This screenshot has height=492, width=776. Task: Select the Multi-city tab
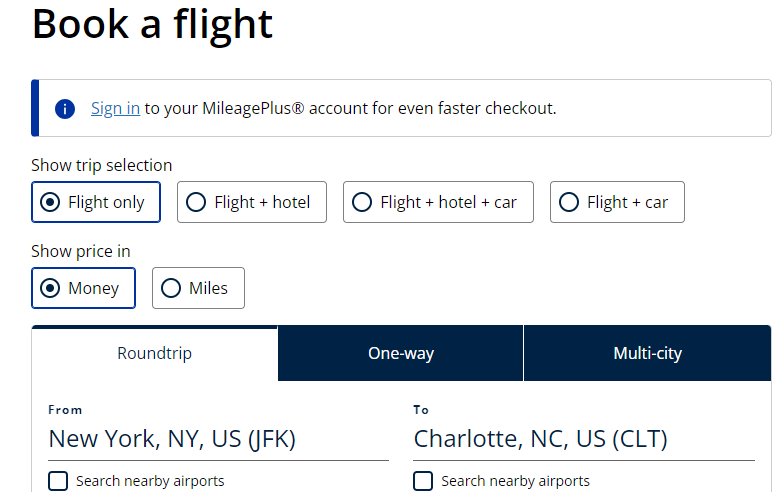(x=647, y=353)
